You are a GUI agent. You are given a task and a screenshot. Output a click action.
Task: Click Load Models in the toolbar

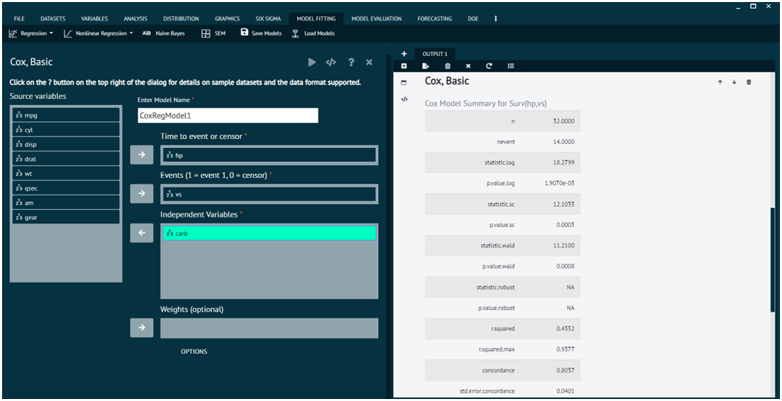(x=313, y=33)
